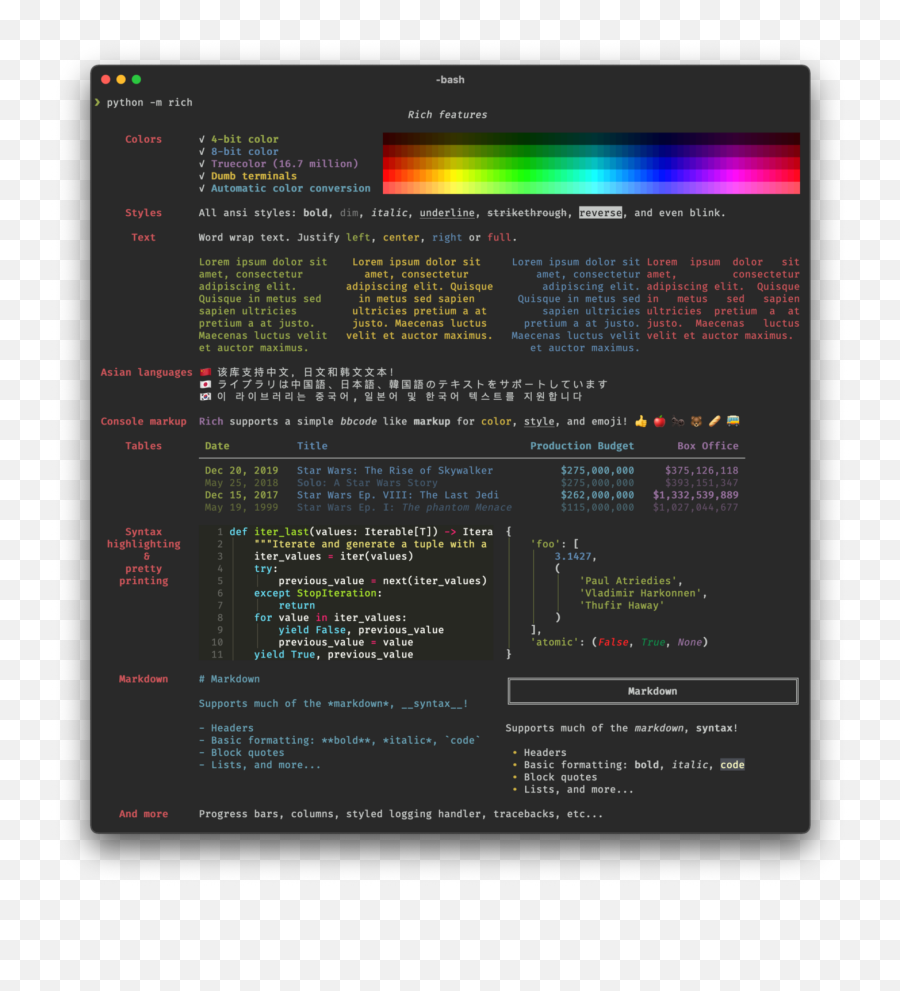Click the Markdown panel title box
Viewport: 900px width, 991px height.
653,691
